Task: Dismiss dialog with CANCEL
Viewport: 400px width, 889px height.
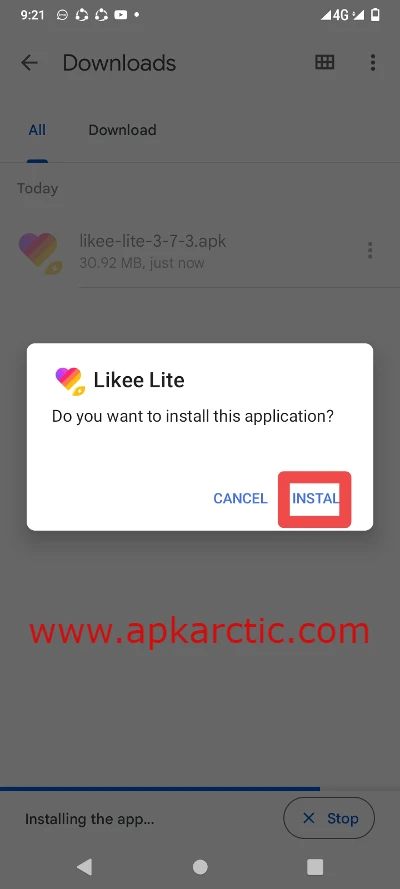Action: (x=240, y=498)
